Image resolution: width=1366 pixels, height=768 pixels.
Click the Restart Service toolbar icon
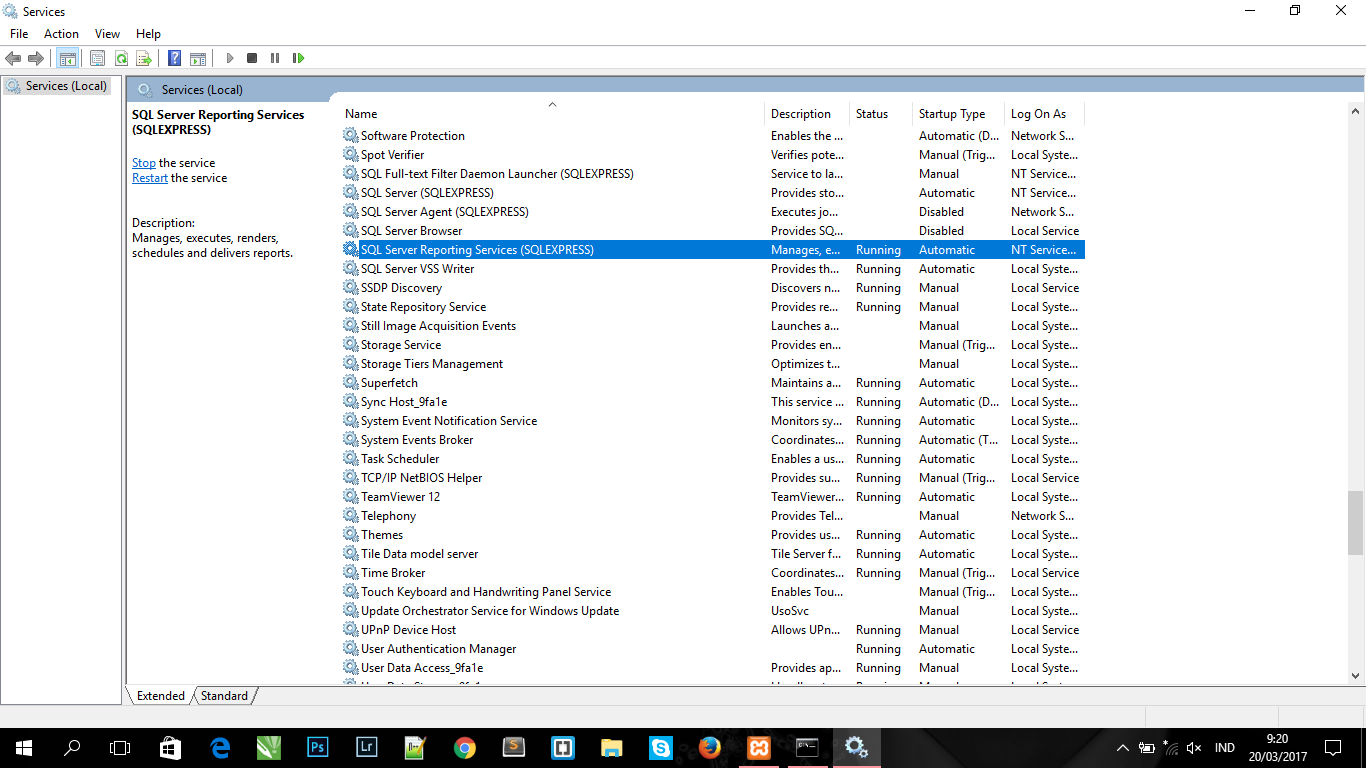point(298,58)
